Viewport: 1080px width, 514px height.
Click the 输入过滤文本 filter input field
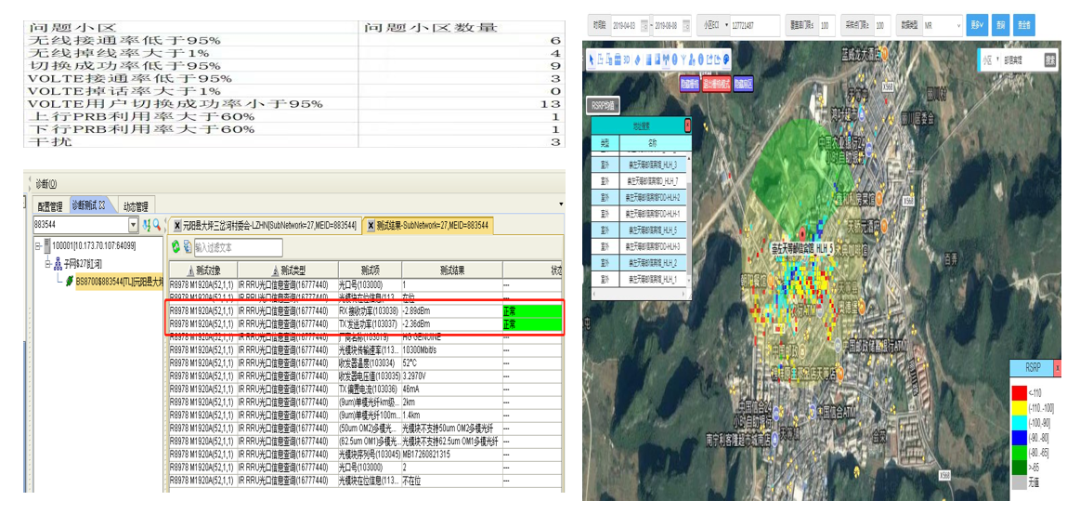(238, 247)
